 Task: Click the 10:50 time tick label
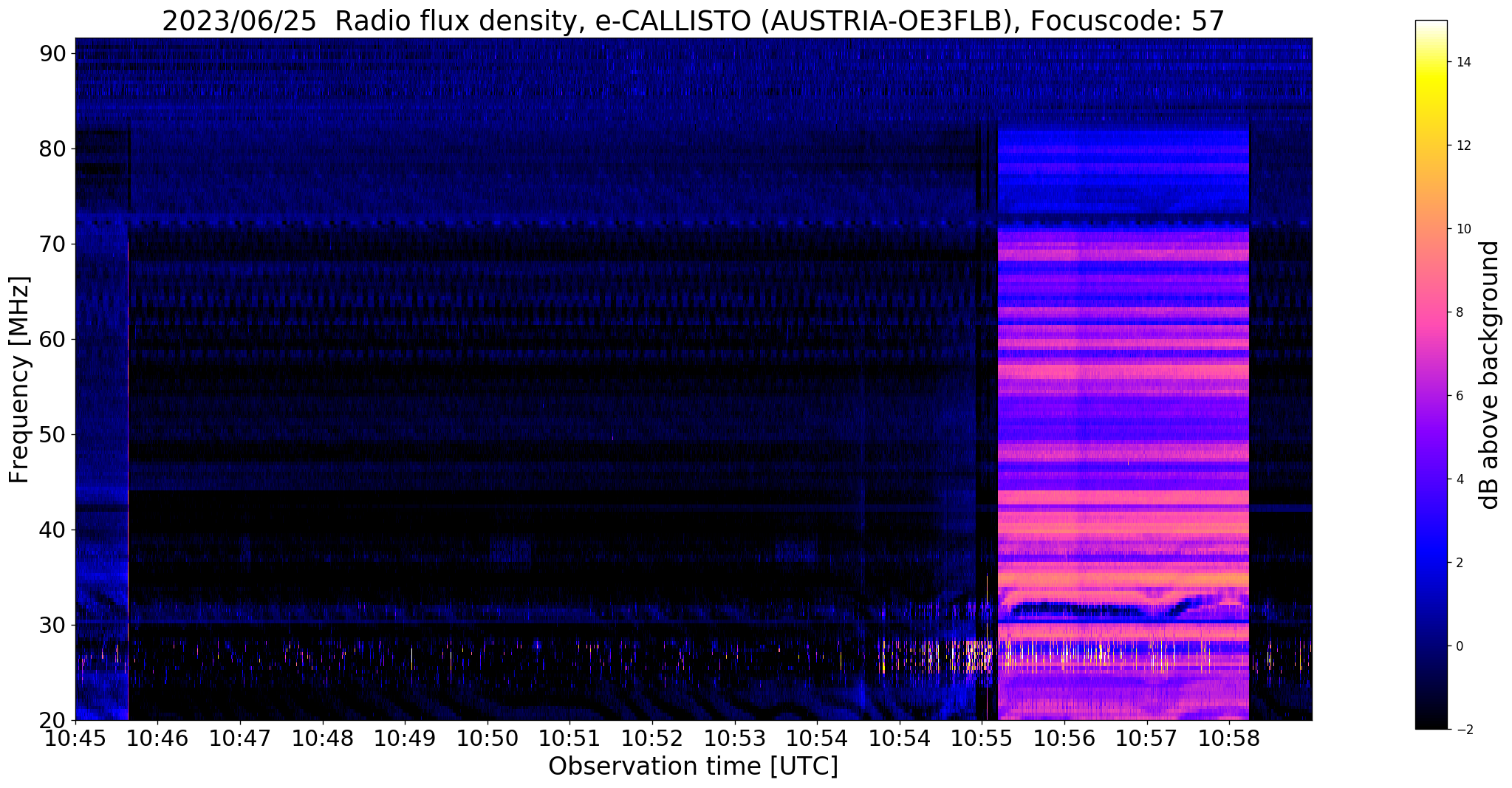487,738
